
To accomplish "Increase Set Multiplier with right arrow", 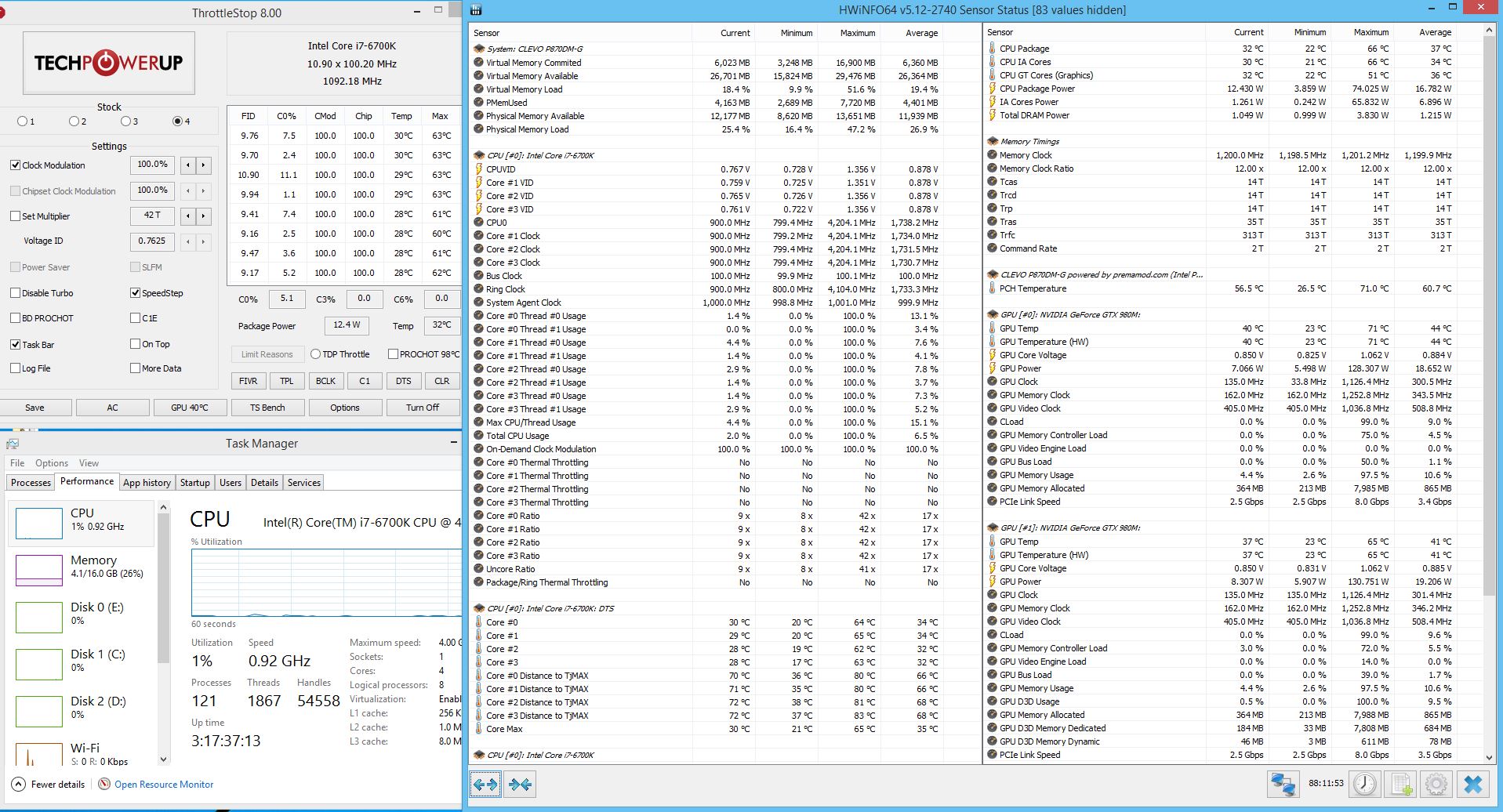I will pos(204,216).
